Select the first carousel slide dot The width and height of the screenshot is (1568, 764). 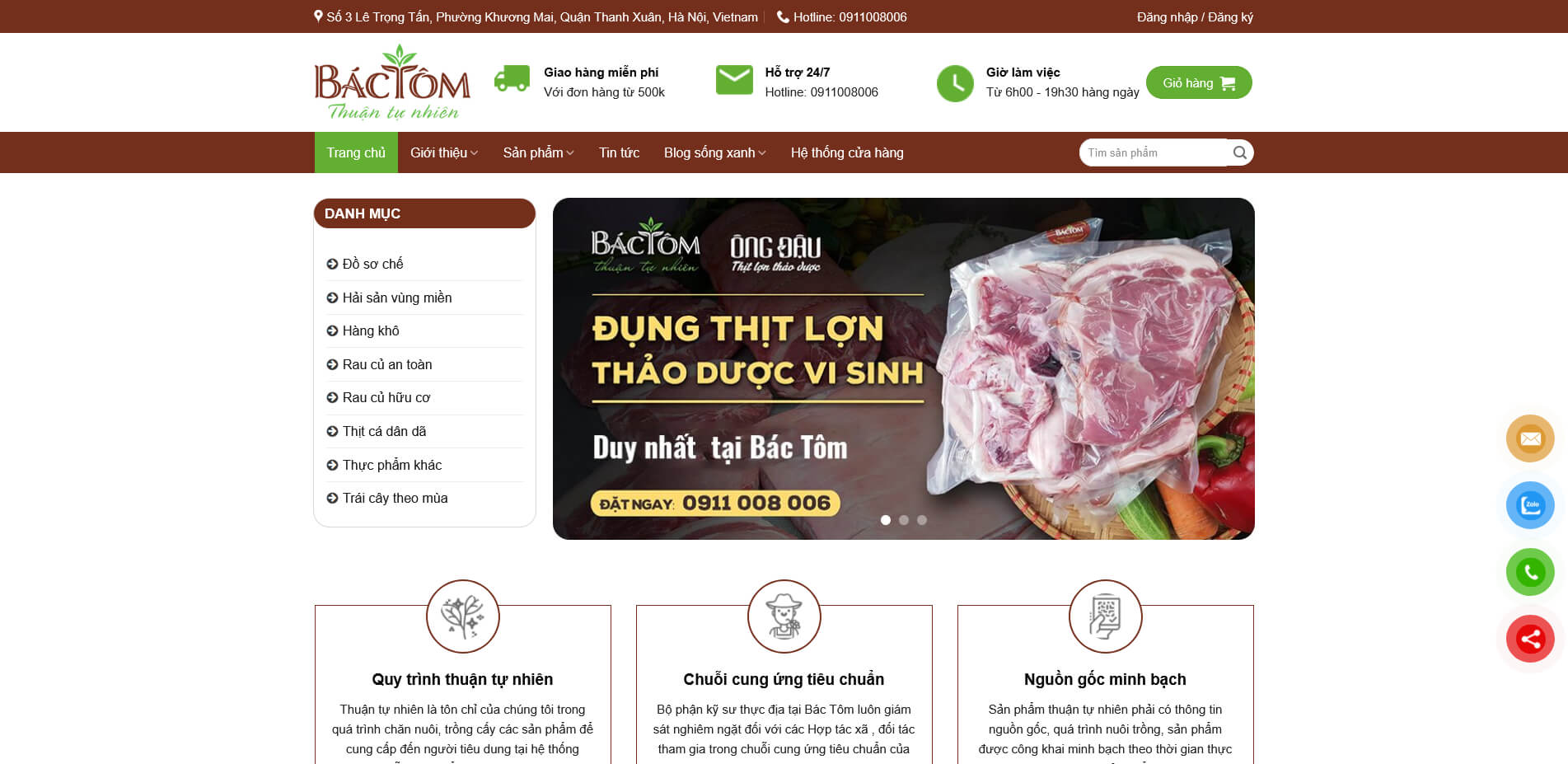(886, 520)
